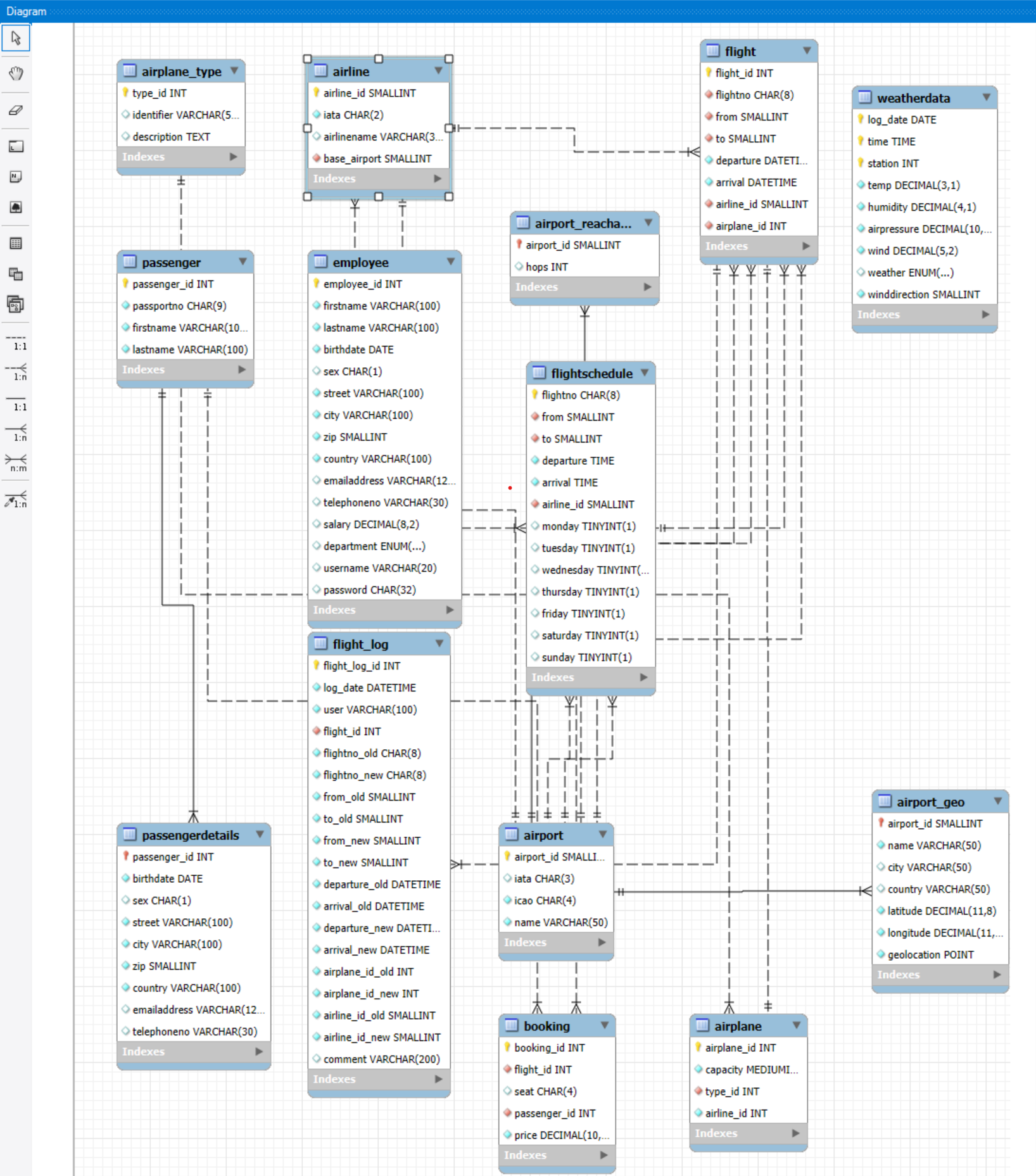Image resolution: width=1036 pixels, height=1176 pixels.
Task: Choose identifying 1:1 relationship tool
Action: coord(16,403)
